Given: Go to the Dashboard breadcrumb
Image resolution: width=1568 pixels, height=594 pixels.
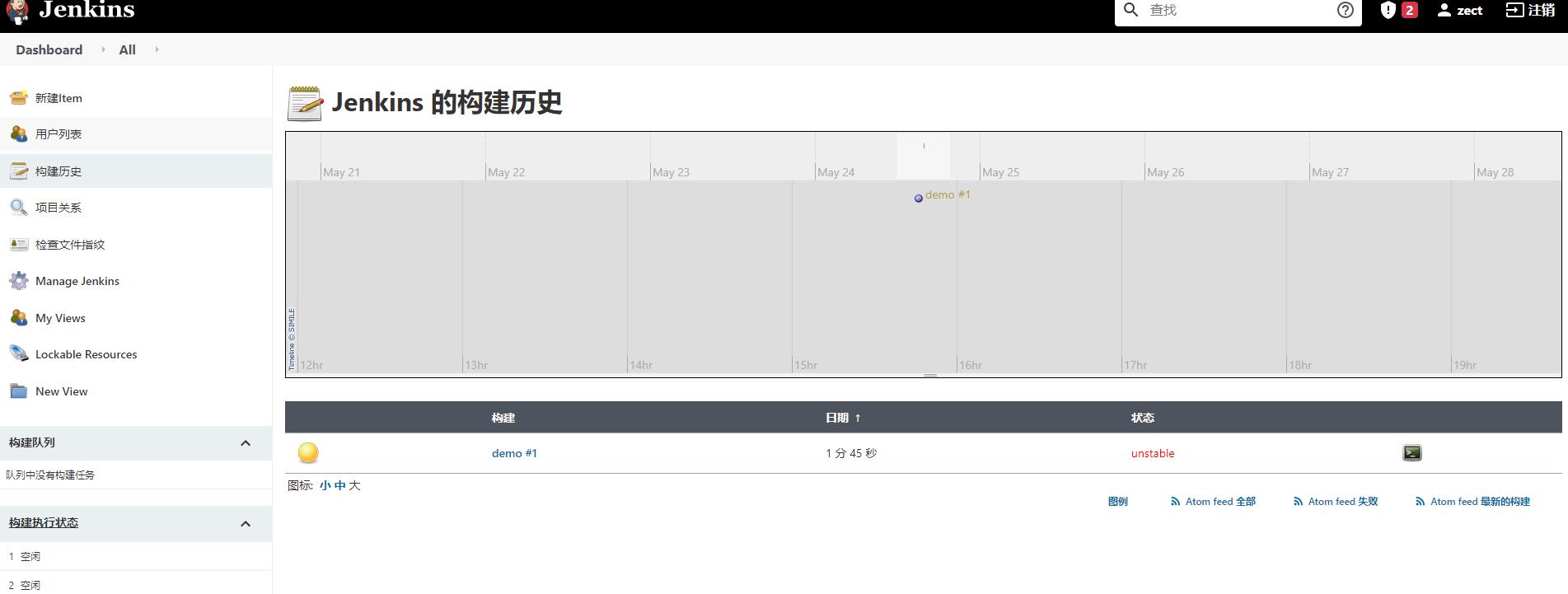Looking at the screenshot, I should point(49,49).
